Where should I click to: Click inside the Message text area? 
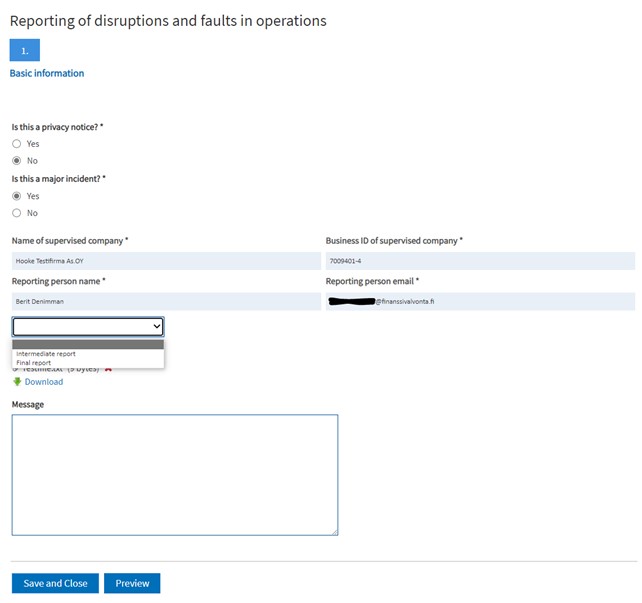[x=174, y=474]
